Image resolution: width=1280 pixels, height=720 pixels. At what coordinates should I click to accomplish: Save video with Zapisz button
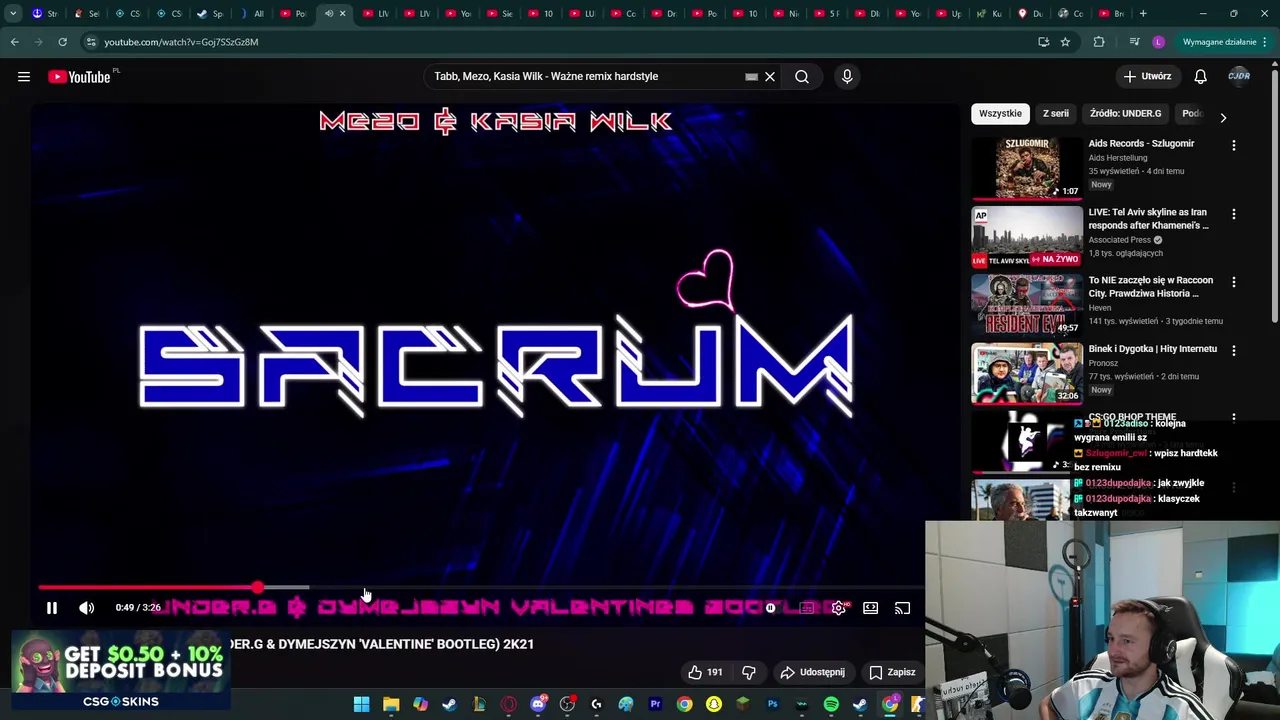(x=892, y=672)
